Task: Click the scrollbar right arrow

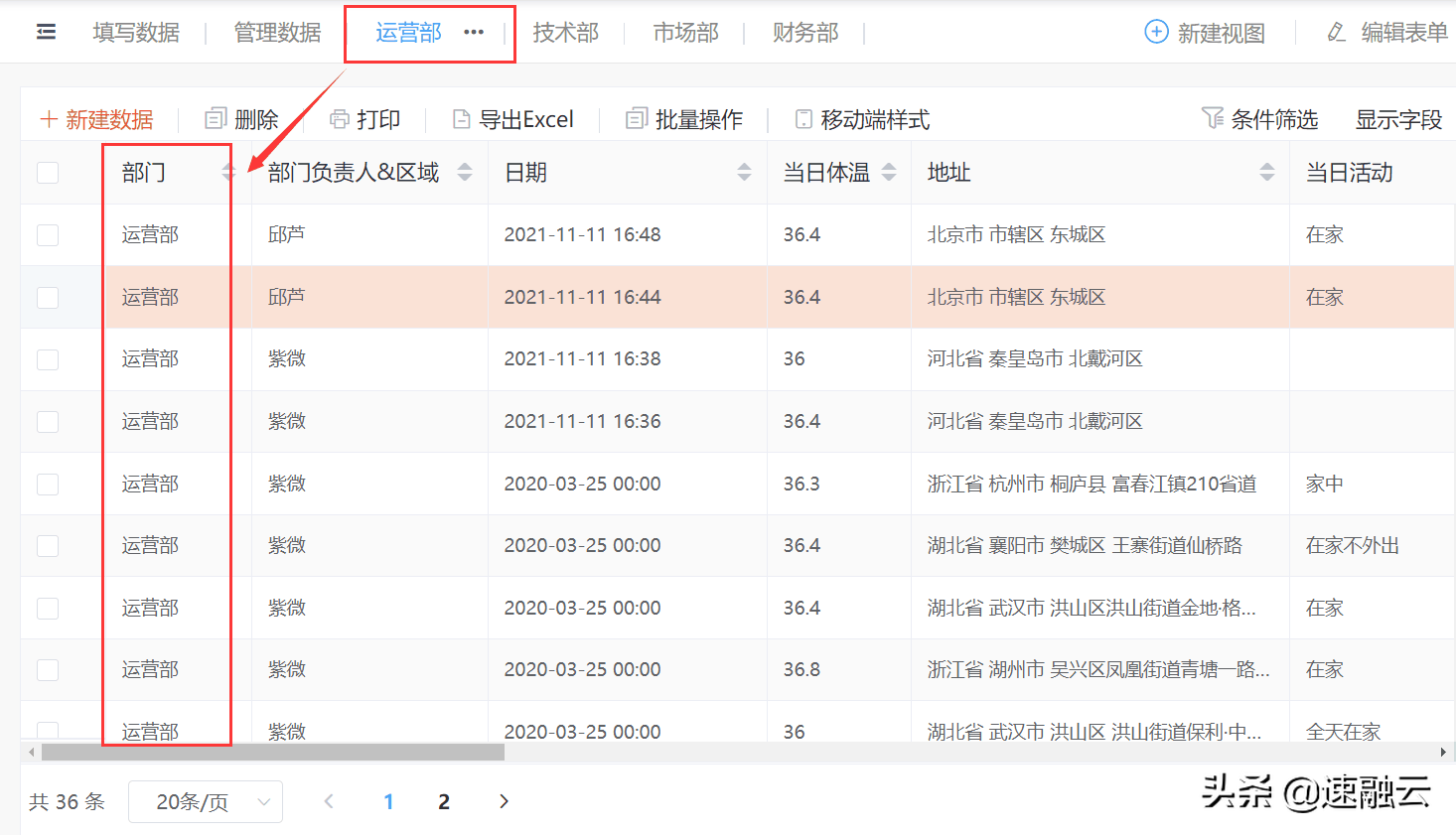Action: (x=1443, y=753)
